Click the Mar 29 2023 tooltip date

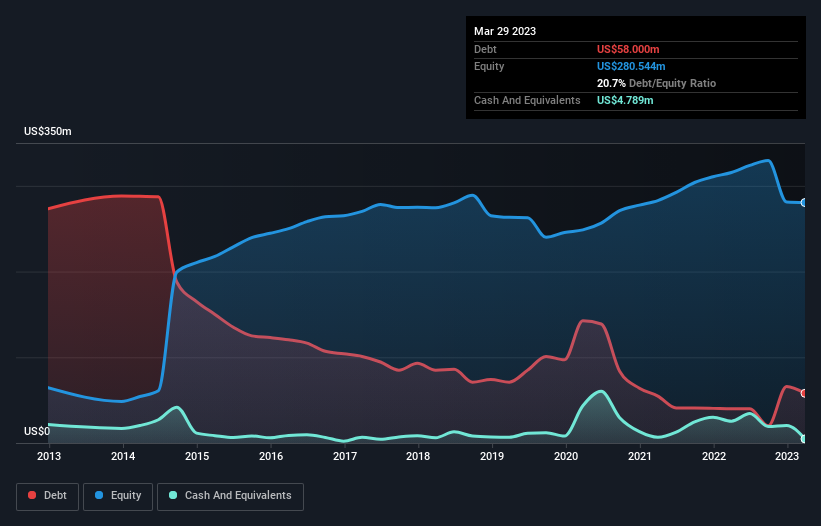click(505, 31)
